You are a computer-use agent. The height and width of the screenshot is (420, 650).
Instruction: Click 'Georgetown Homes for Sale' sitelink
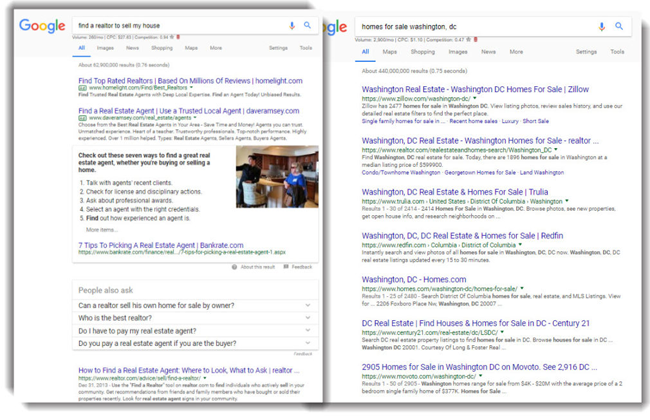point(480,172)
